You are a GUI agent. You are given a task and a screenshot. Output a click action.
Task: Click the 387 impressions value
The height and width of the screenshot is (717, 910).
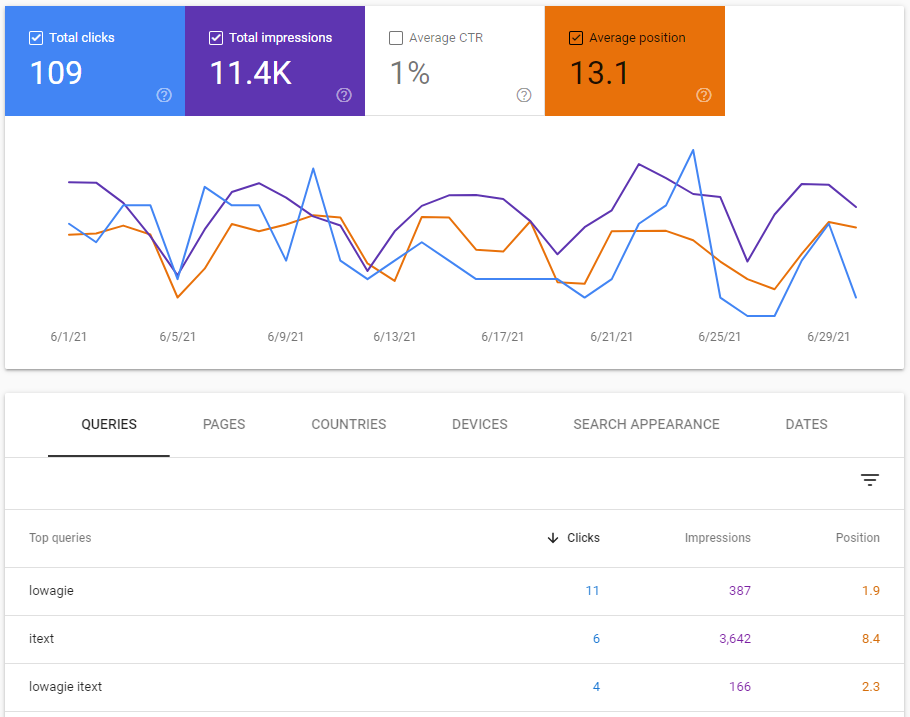(x=740, y=591)
